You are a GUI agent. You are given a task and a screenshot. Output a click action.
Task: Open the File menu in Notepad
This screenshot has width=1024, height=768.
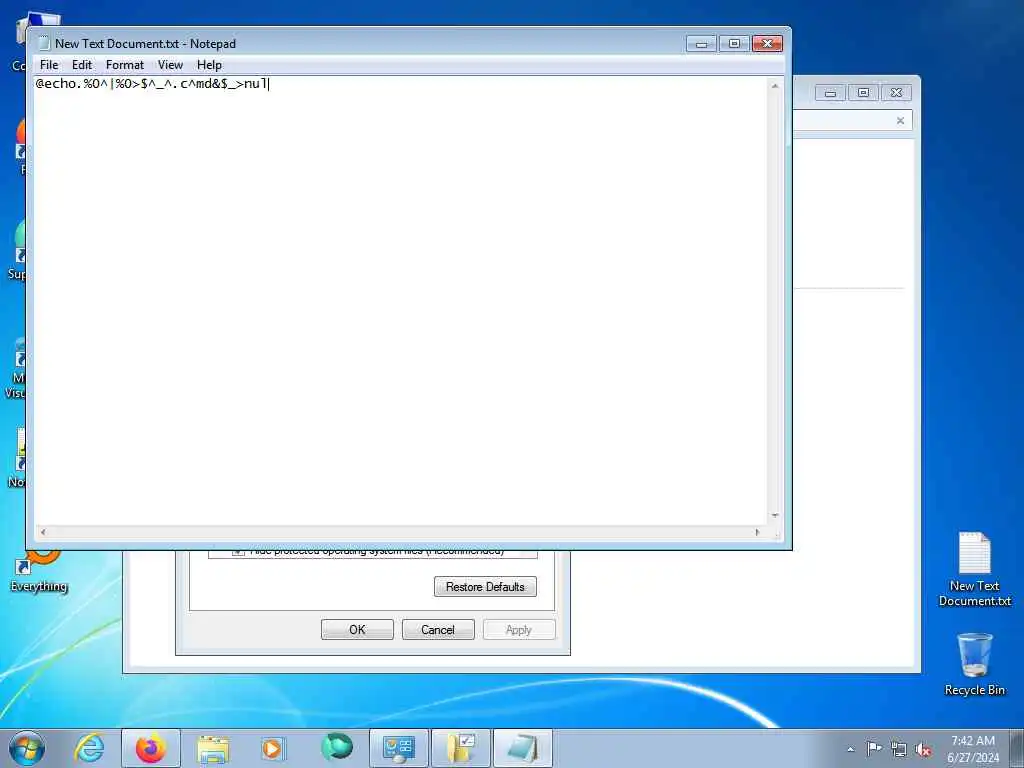point(49,65)
